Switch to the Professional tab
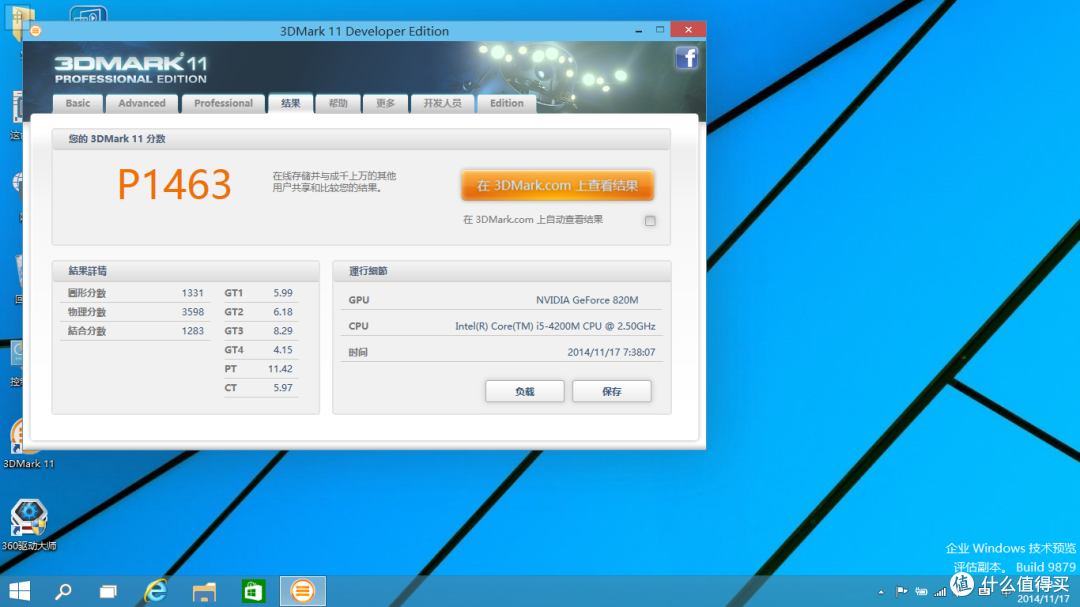 223,103
